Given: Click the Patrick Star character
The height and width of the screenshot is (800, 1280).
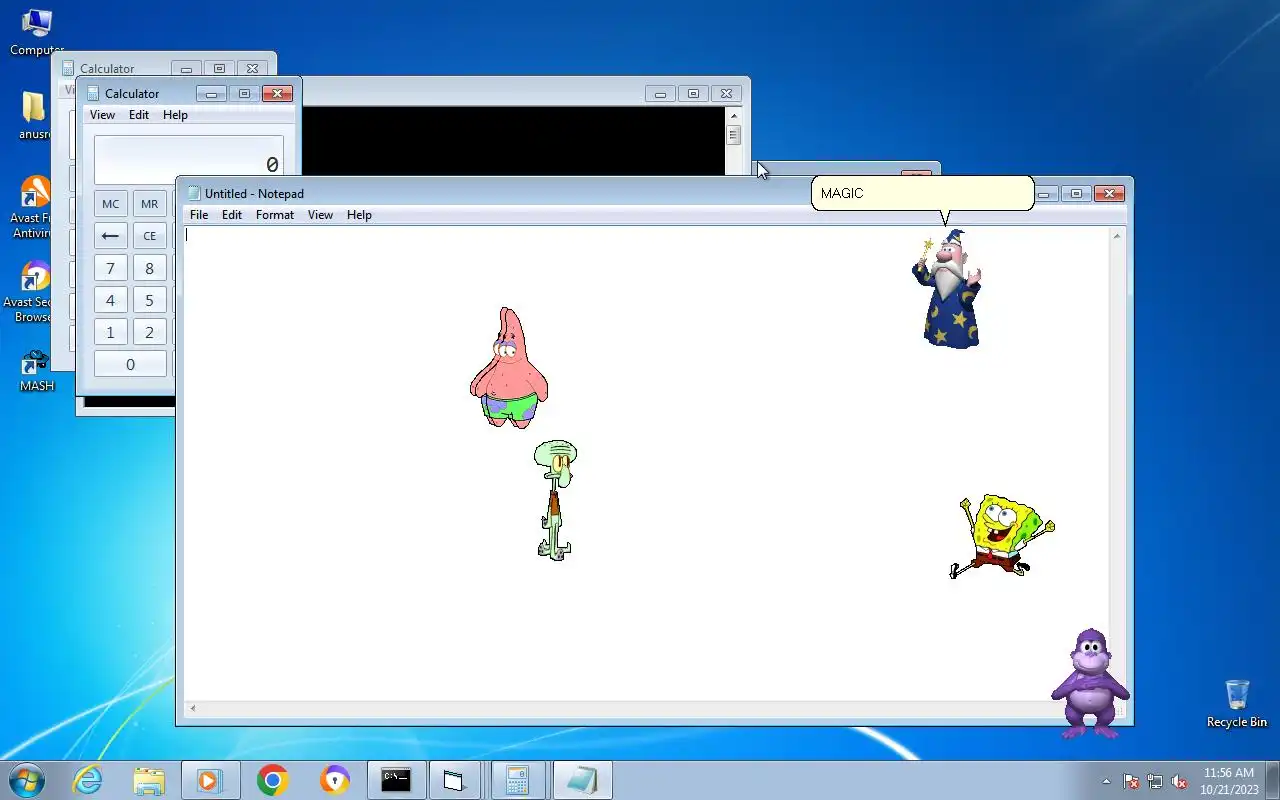Looking at the screenshot, I should tap(509, 368).
